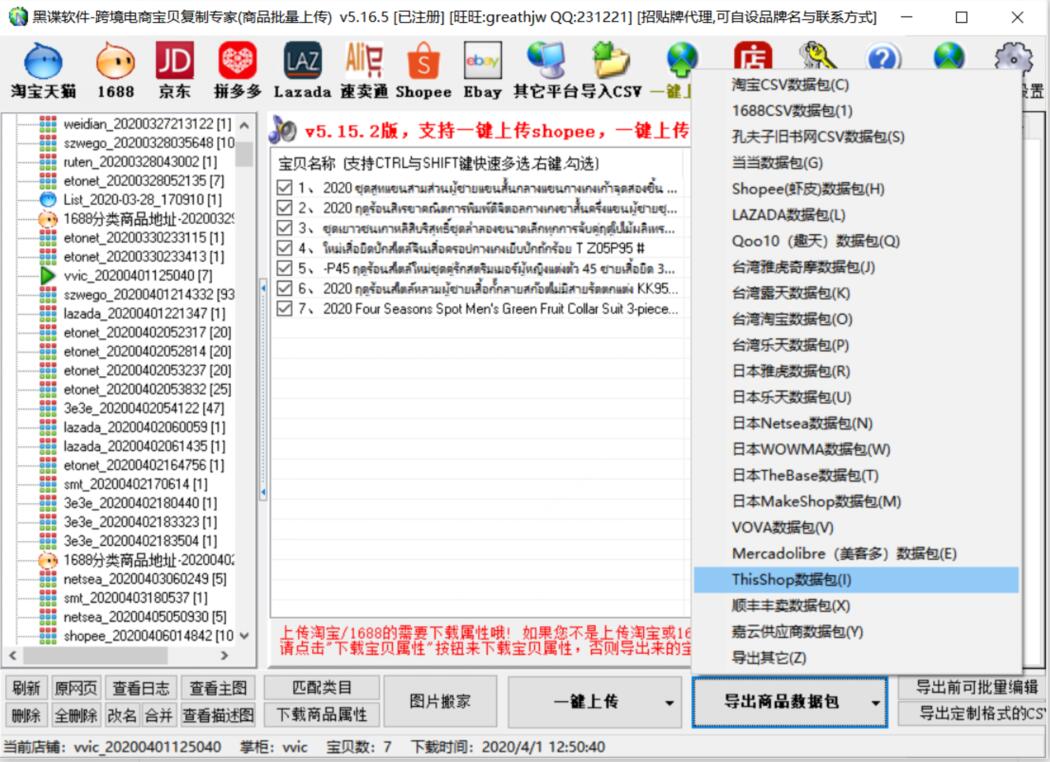
Task: Click the green globe icon near settings
Action: 950,56
